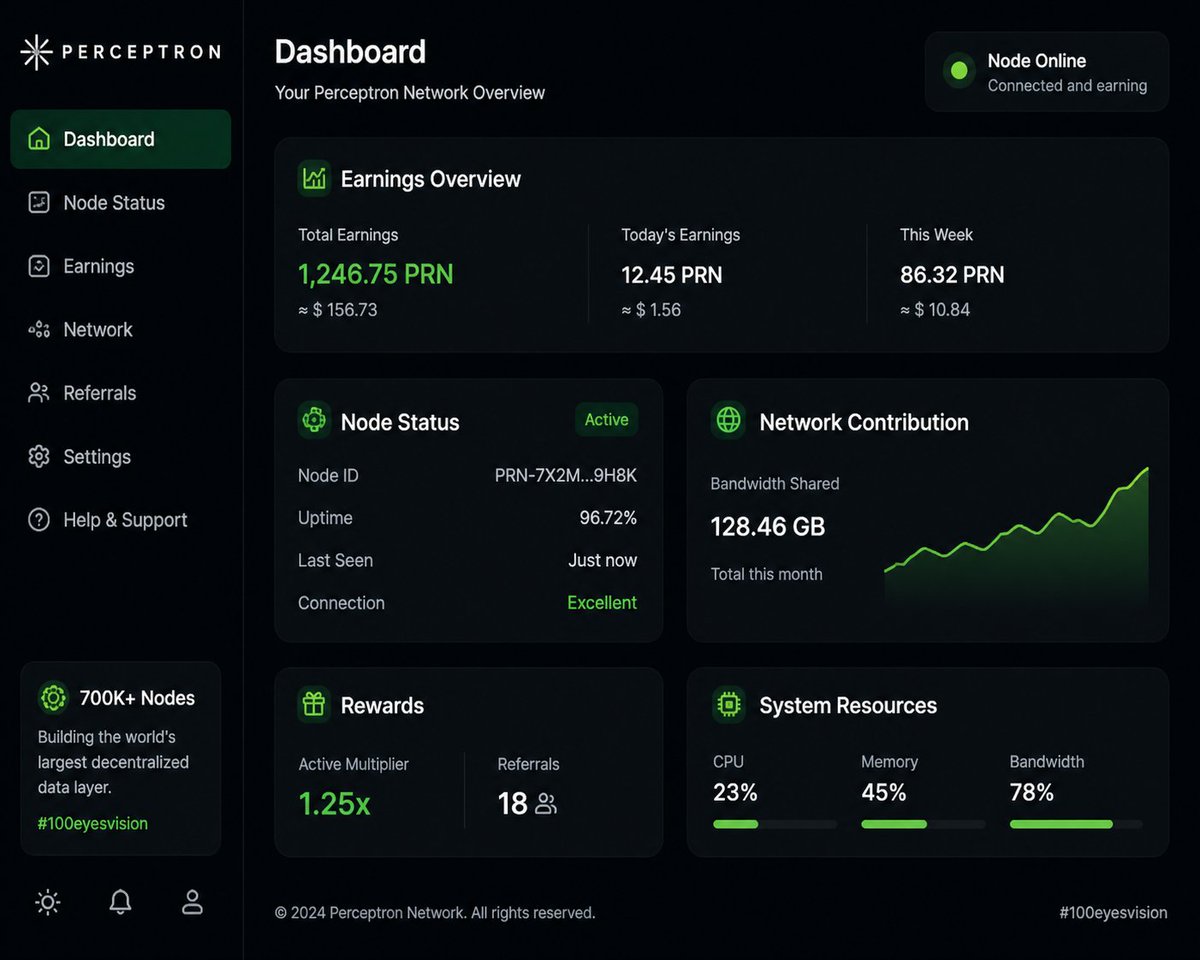The width and height of the screenshot is (1200, 960).
Task: Click the Referrals people sidebar icon
Action: click(39, 393)
